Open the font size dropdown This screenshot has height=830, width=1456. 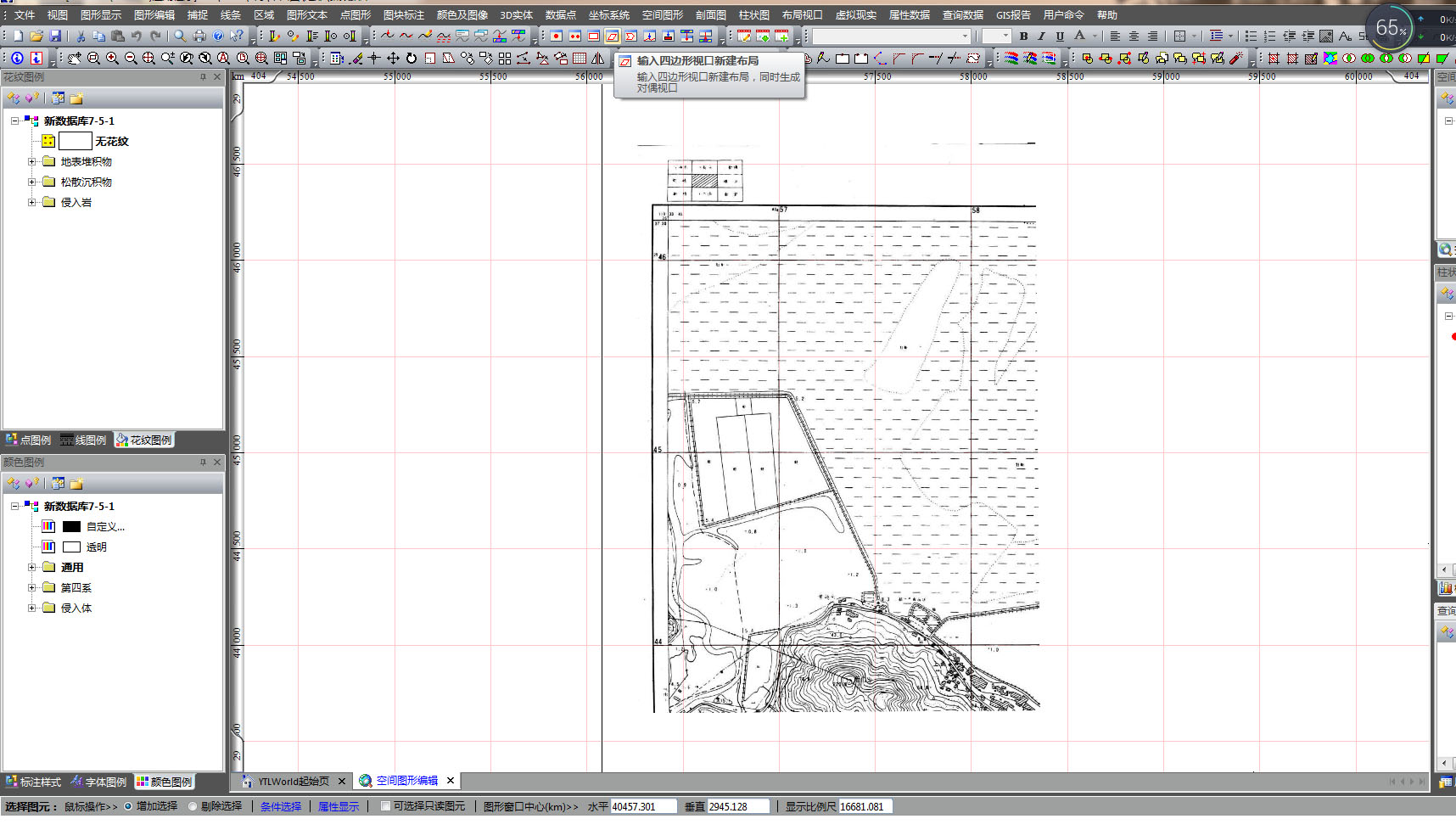(x=1005, y=36)
